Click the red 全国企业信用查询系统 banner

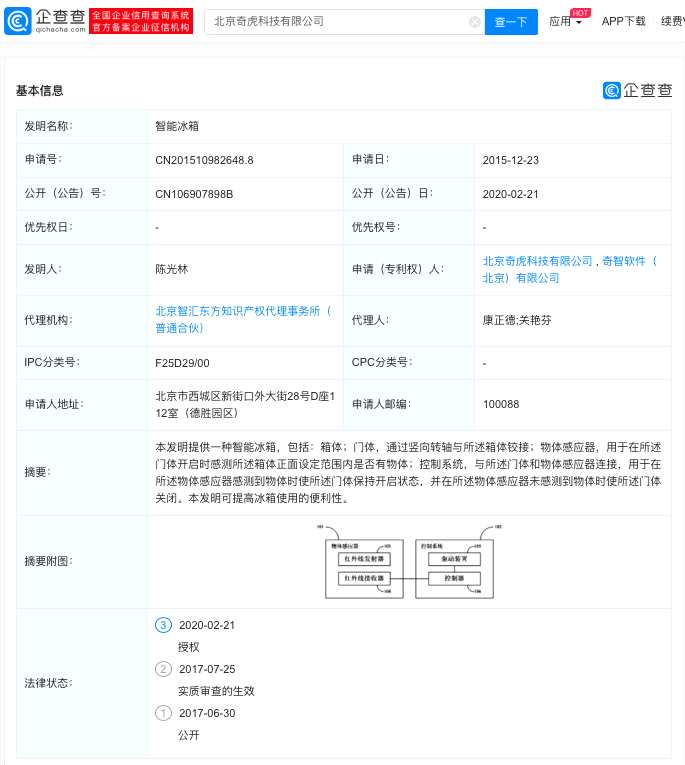click(141, 21)
